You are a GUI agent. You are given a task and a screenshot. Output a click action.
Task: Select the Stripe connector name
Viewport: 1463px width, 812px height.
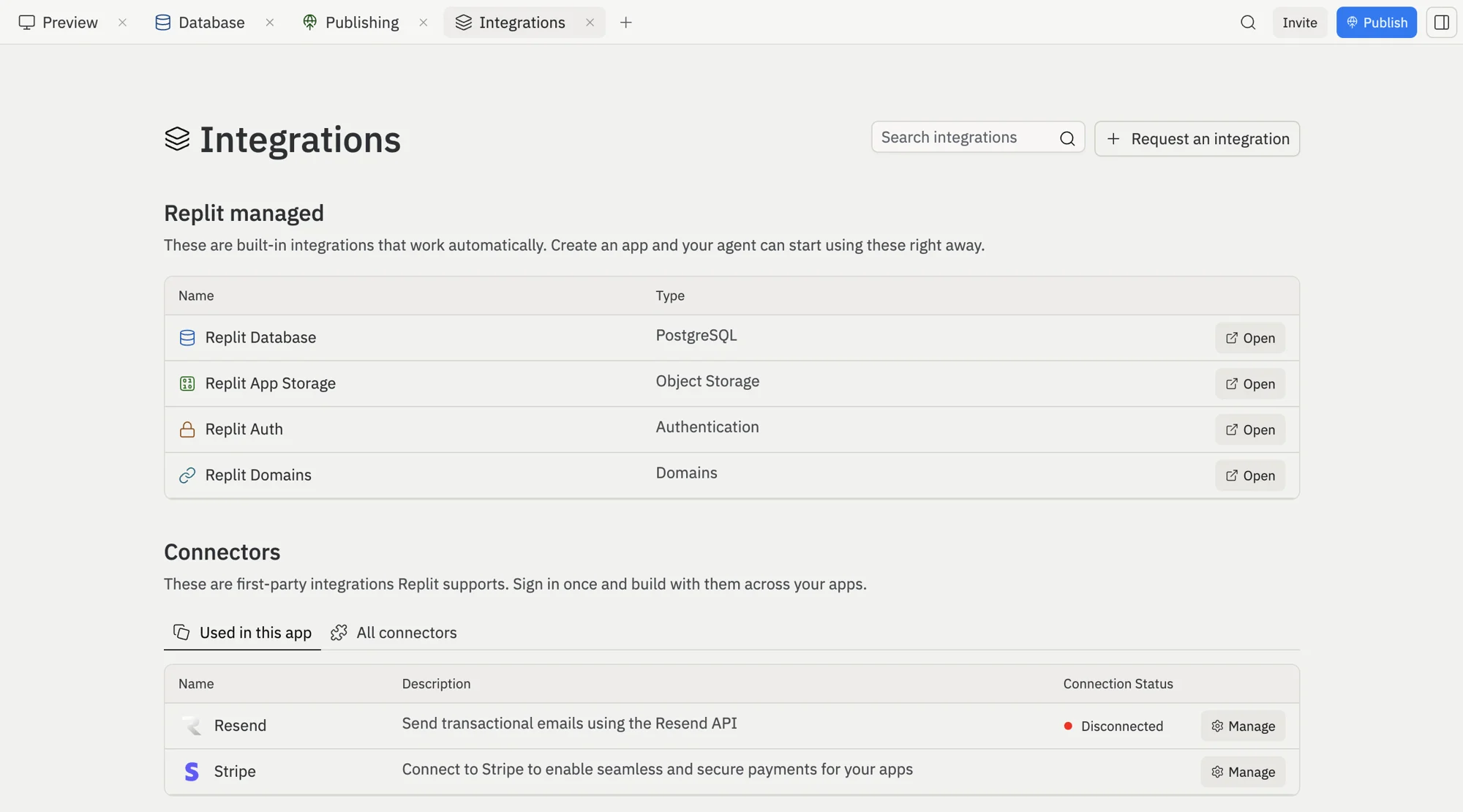click(235, 772)
